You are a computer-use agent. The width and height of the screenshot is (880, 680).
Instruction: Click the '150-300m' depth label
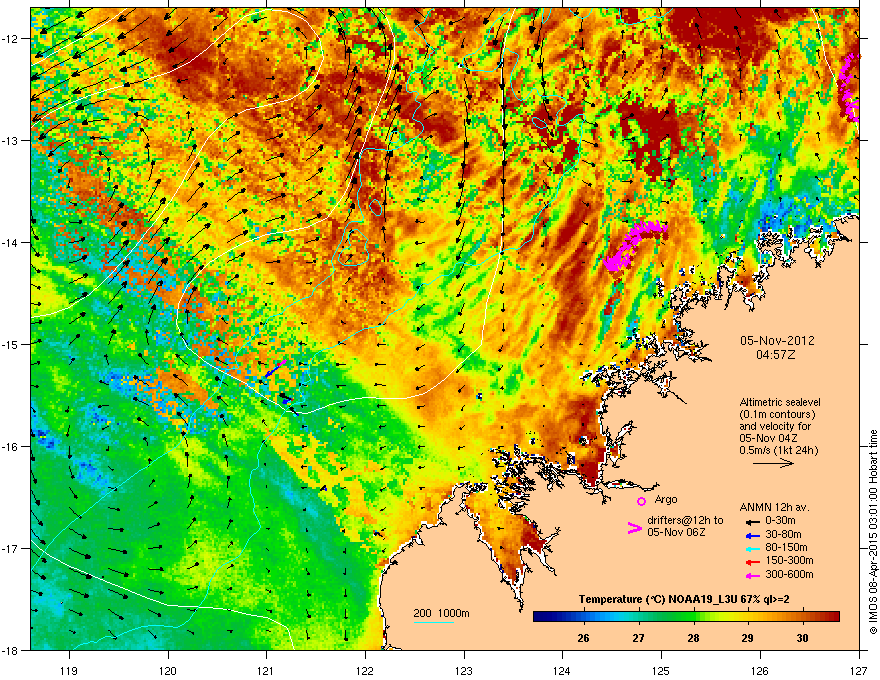click(x=789, y=560)
